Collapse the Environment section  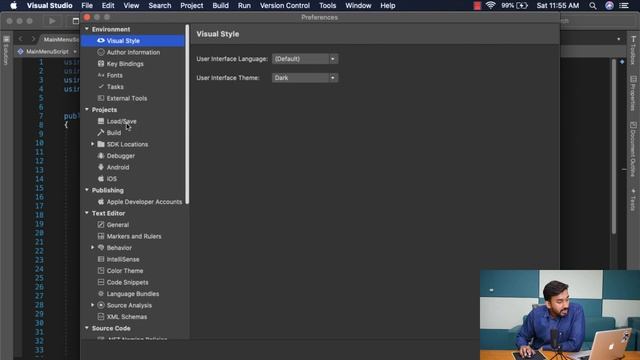(x=87, y=29)
